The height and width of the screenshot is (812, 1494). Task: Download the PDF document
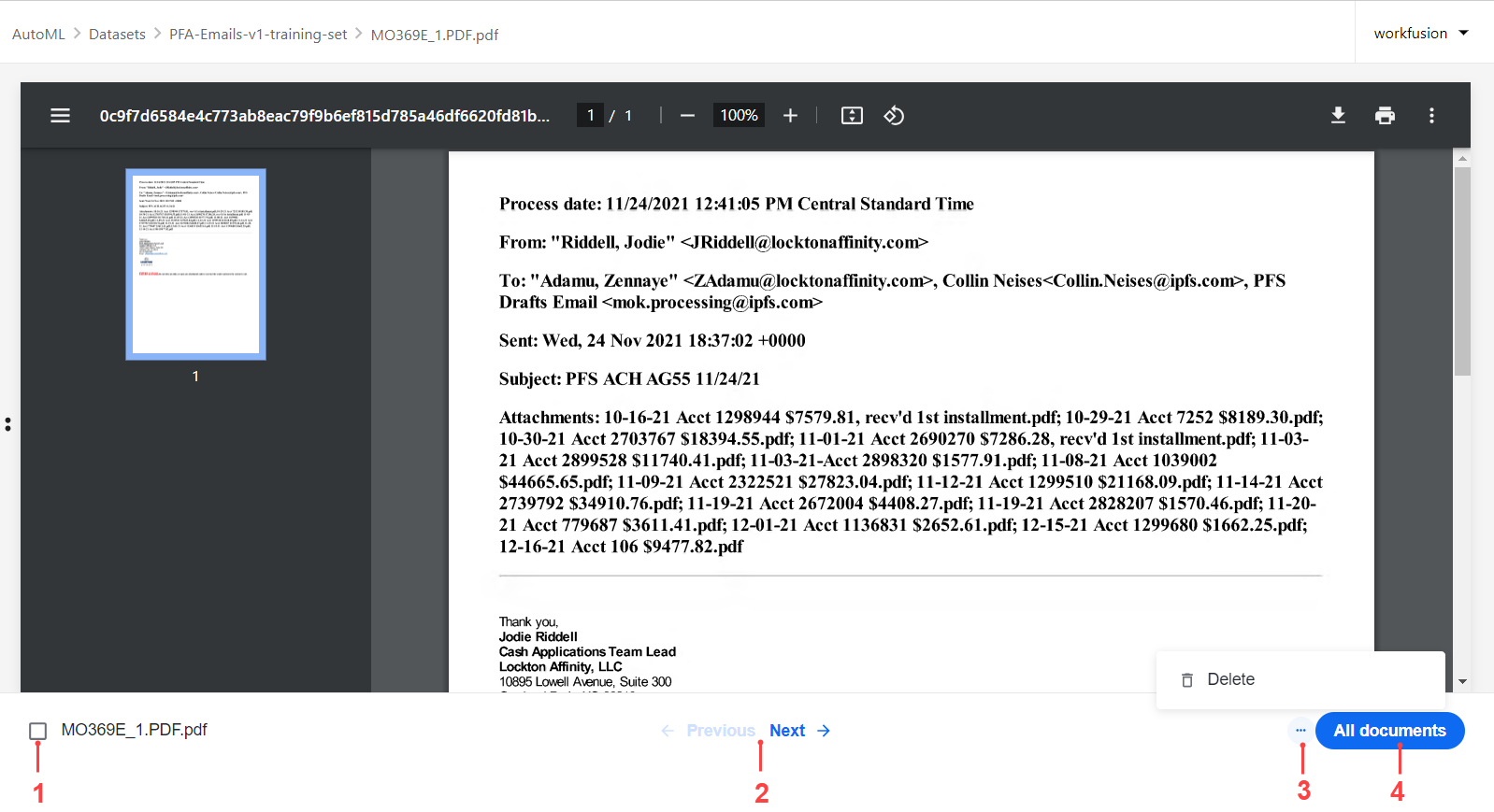[x=1339, y=116]
